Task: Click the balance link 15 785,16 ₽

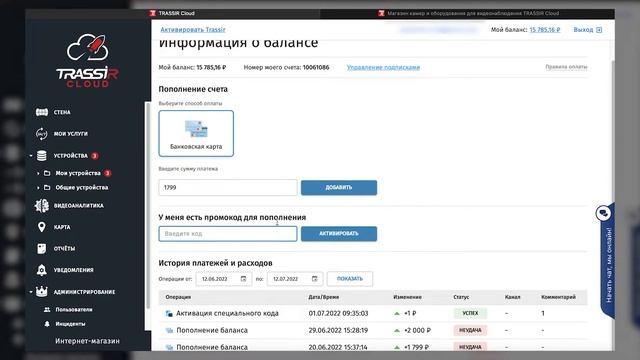Action: click(x=544, y=30)
